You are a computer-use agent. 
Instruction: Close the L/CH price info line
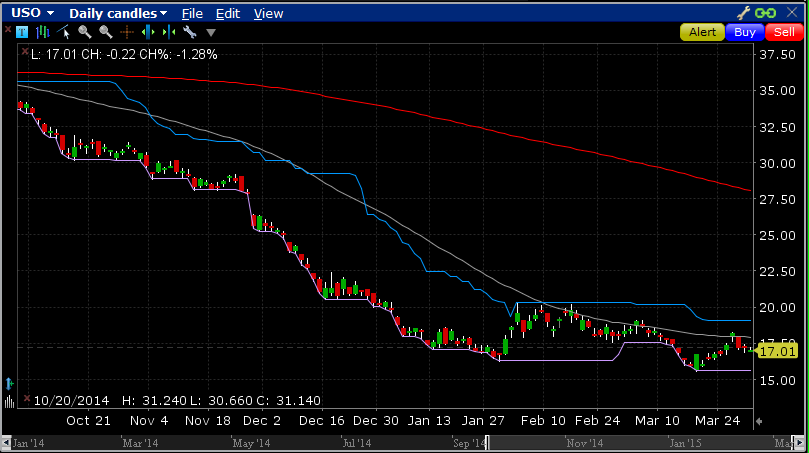click(24, 53)
